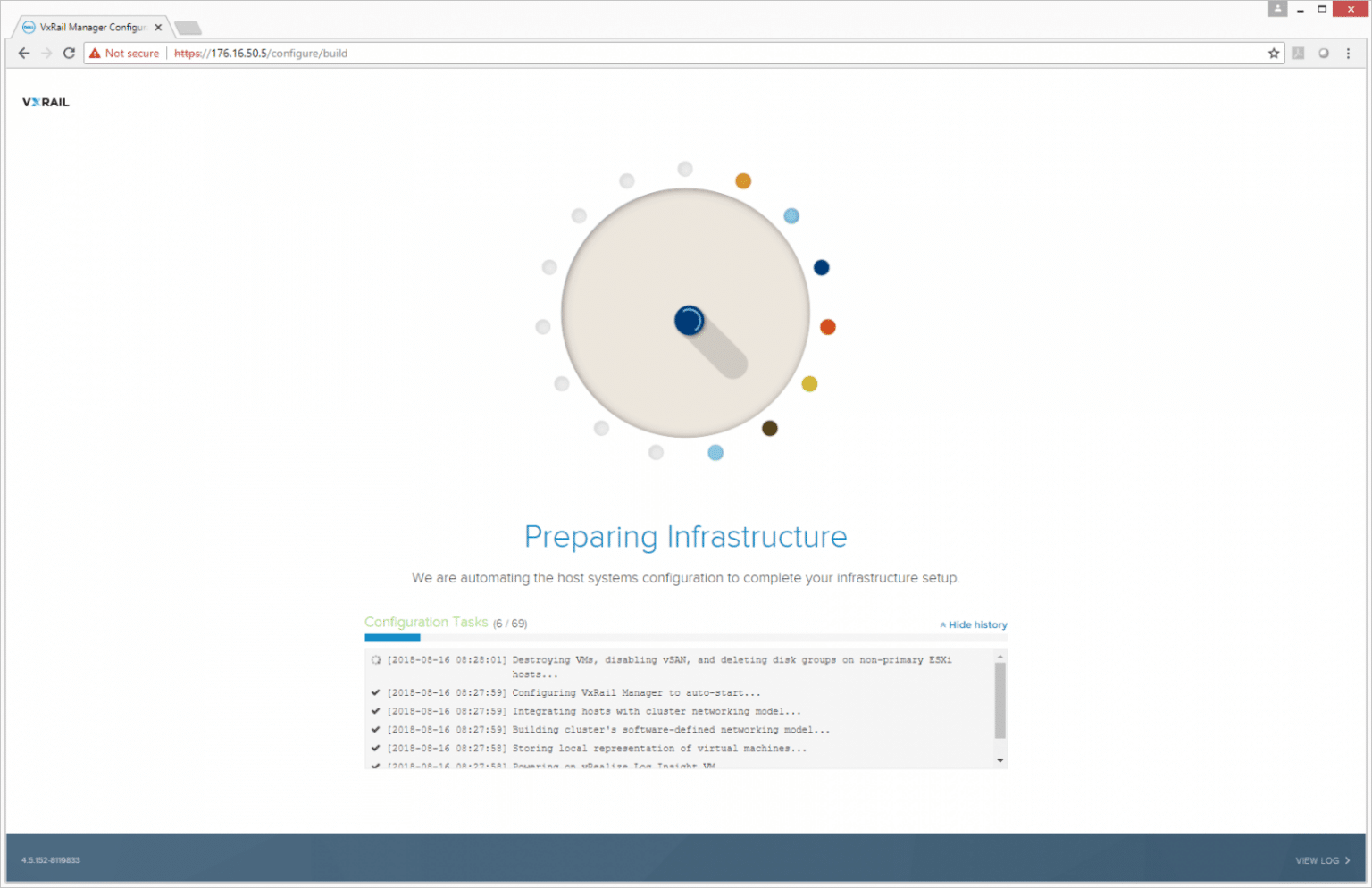
Task: Click the Preparing Infrastructure heading
Action: [x=686, y=537]
